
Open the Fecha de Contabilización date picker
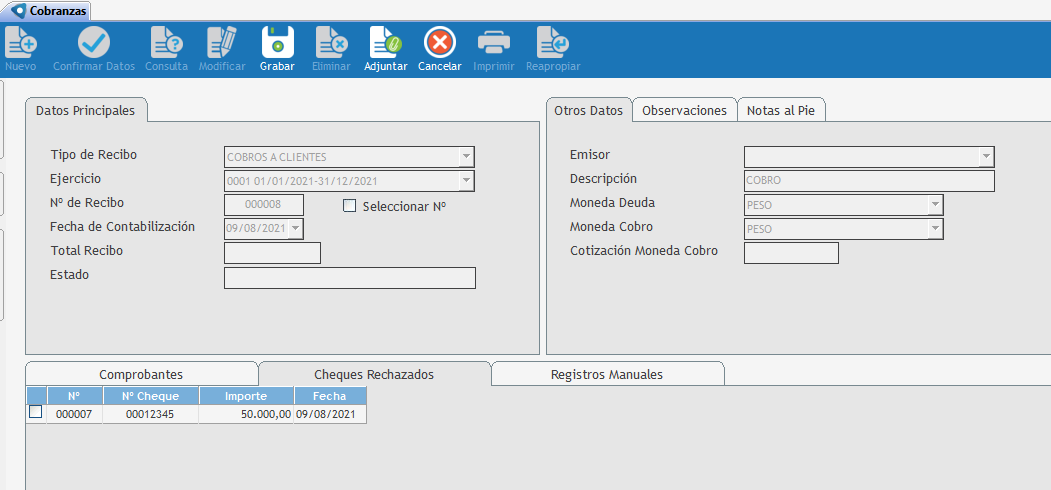pyautogui.click(x=295, y=229)
